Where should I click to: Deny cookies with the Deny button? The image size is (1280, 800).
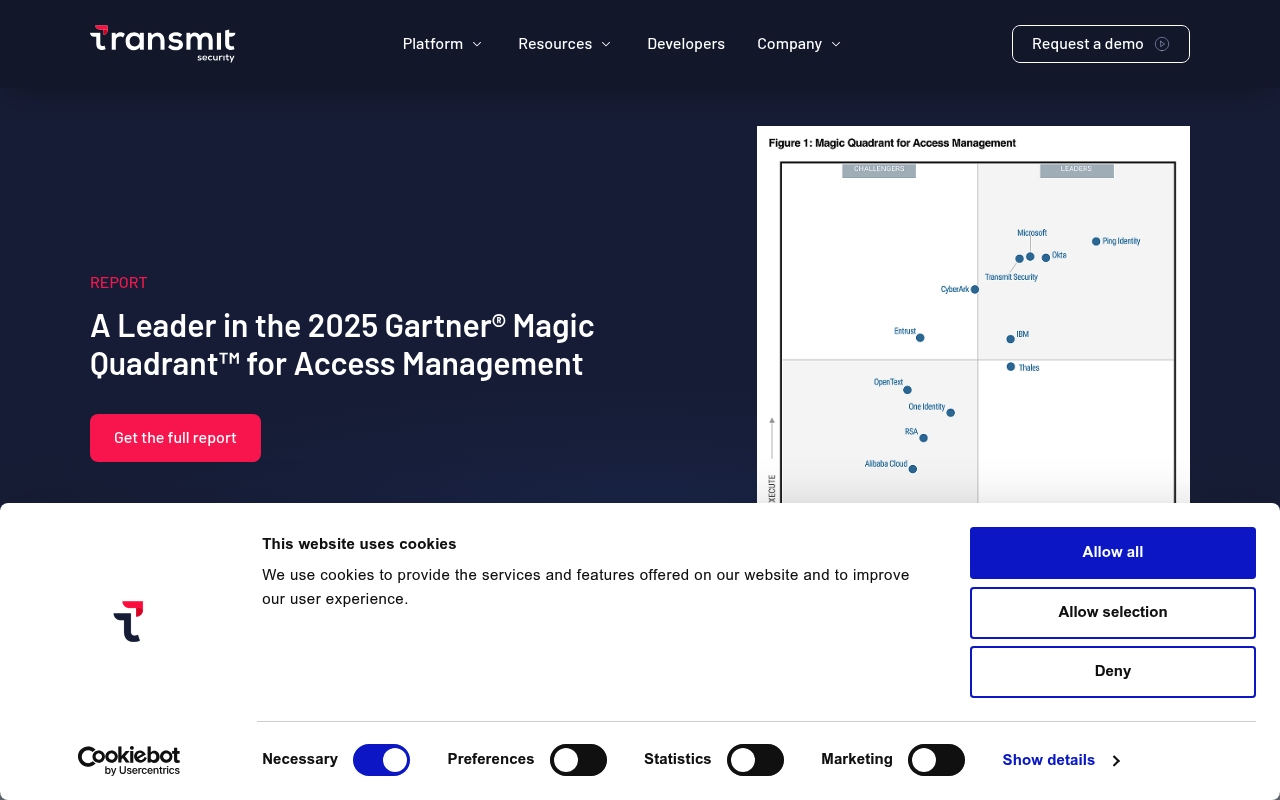point(1113,672)
